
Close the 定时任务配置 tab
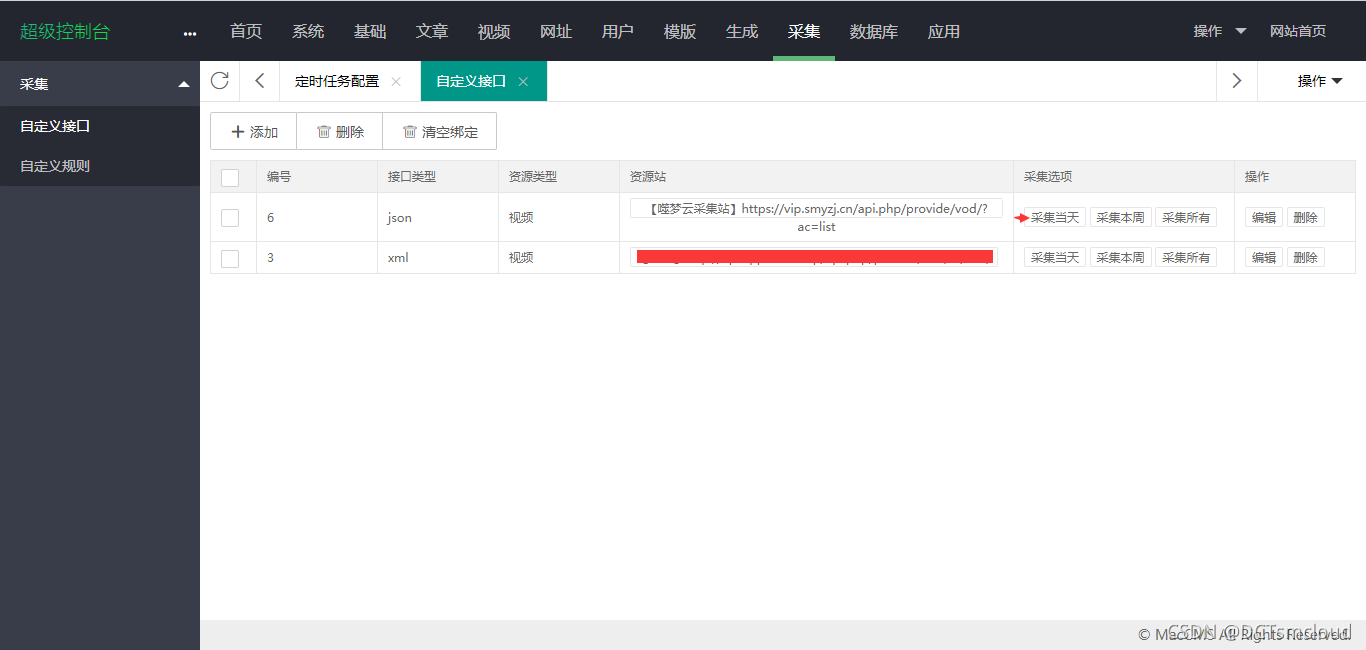coord(396,82)
